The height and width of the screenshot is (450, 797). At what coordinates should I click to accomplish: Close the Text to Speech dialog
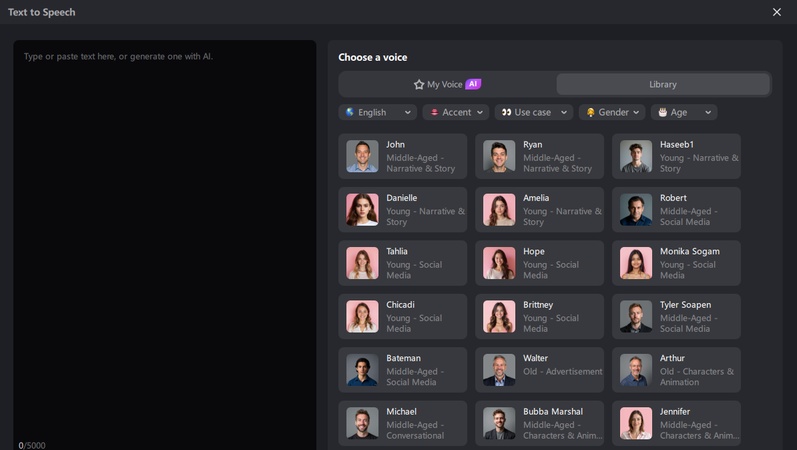(x=777, y=12)
